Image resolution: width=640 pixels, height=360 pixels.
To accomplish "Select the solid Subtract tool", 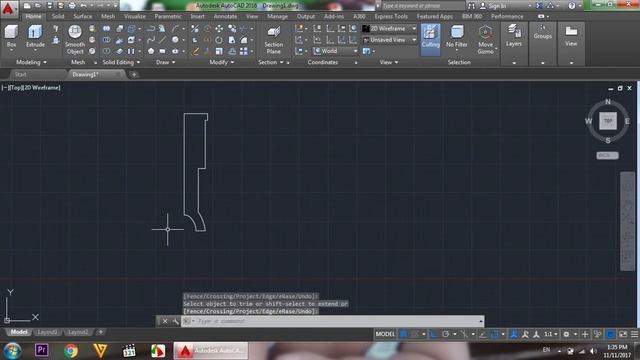I will point(107,40).
